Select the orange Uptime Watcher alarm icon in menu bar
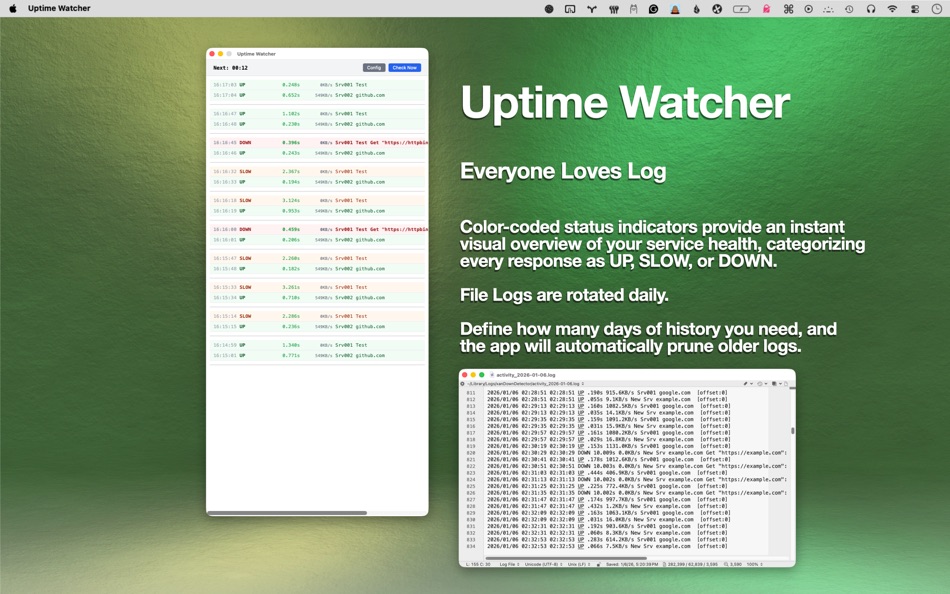Viewport: 950px width, 594px height. [x=675, y=8]
